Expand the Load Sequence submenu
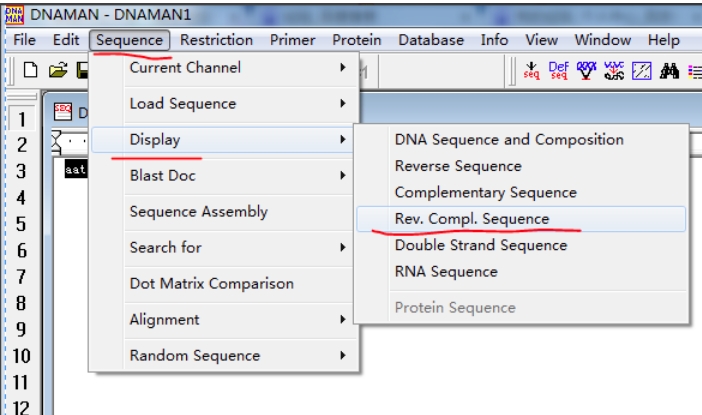The image size is (702, 415). [x=224, y=103]
